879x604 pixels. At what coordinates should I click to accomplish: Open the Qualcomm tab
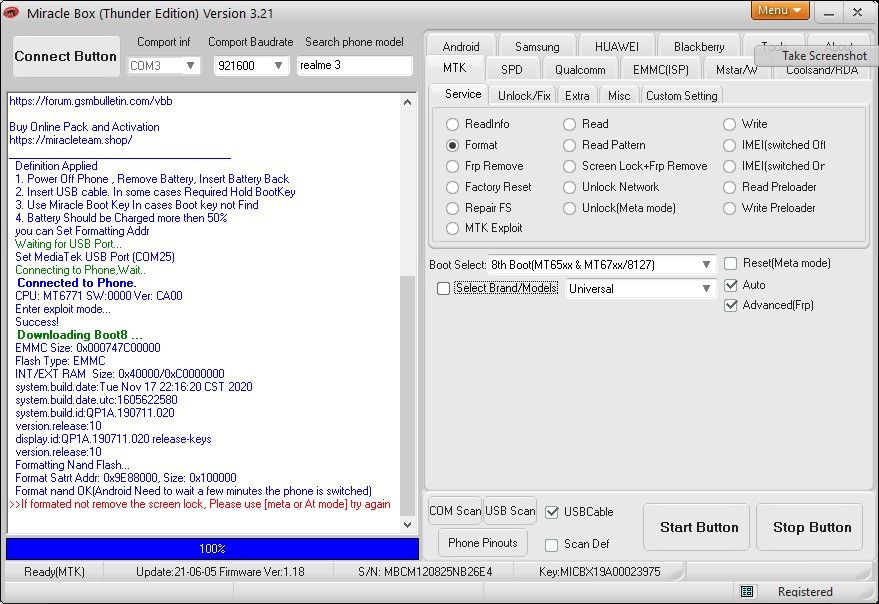pos(580,70)
